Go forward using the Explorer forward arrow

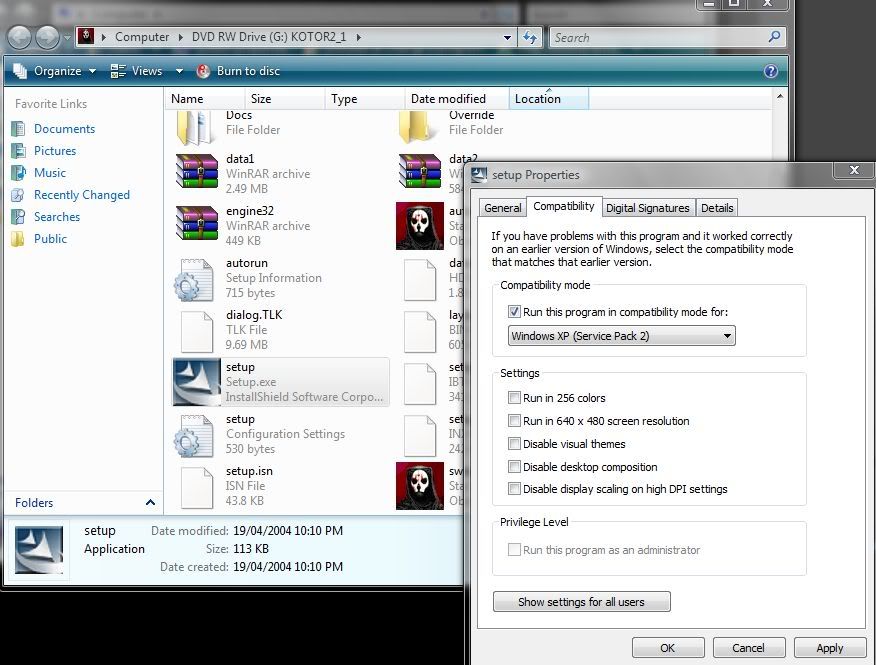pyautogui.click(x=47, y=37)
